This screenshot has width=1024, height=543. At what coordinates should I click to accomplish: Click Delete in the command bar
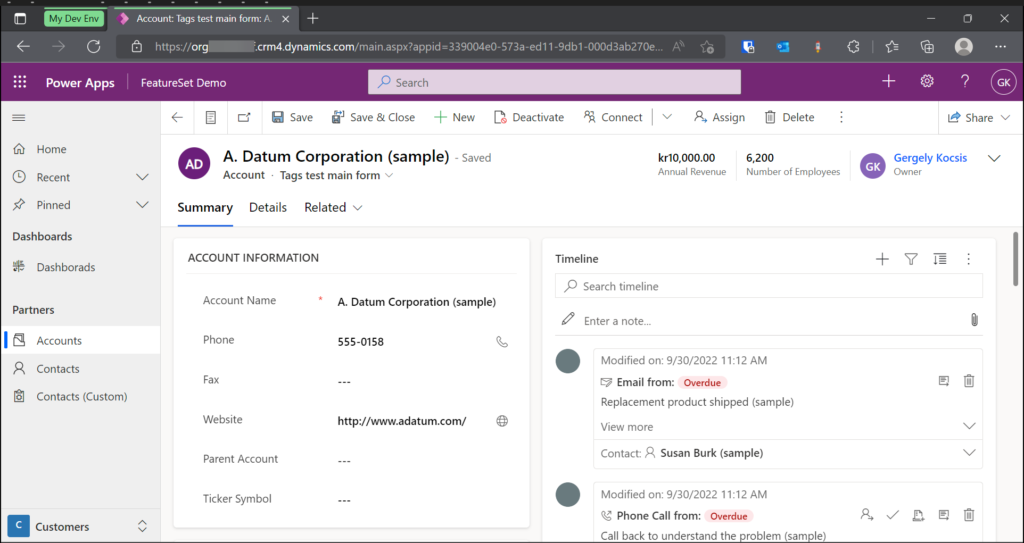click(790, 118)
